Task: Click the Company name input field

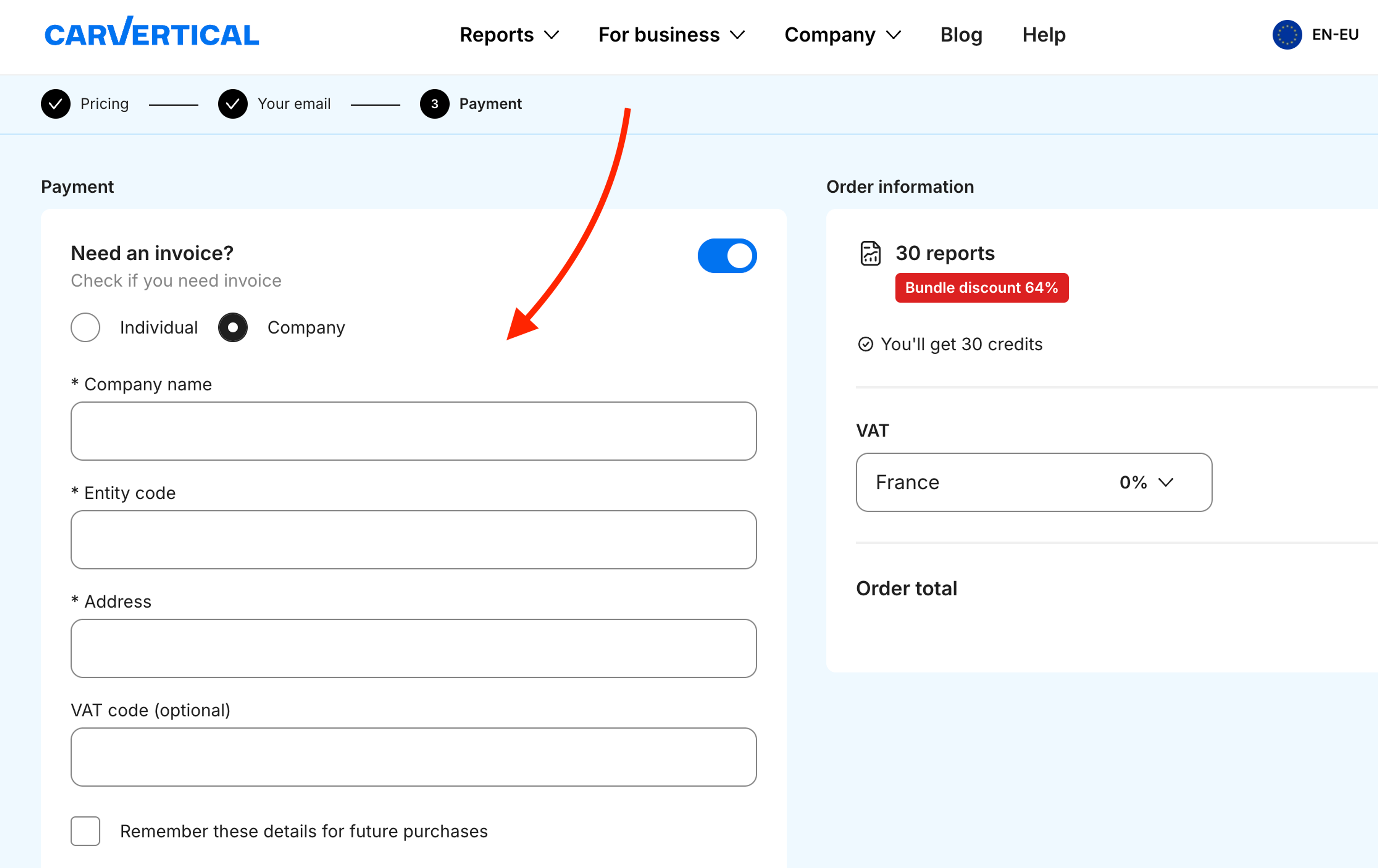Action: click(413, 431)
